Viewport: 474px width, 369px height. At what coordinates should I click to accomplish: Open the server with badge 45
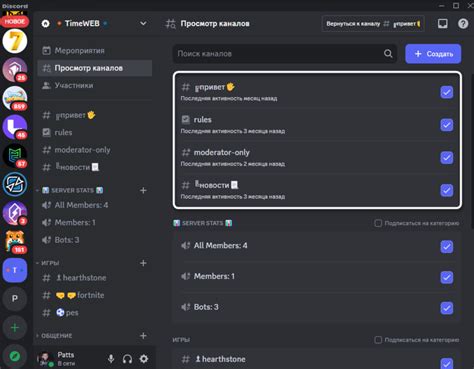[15, 127]
